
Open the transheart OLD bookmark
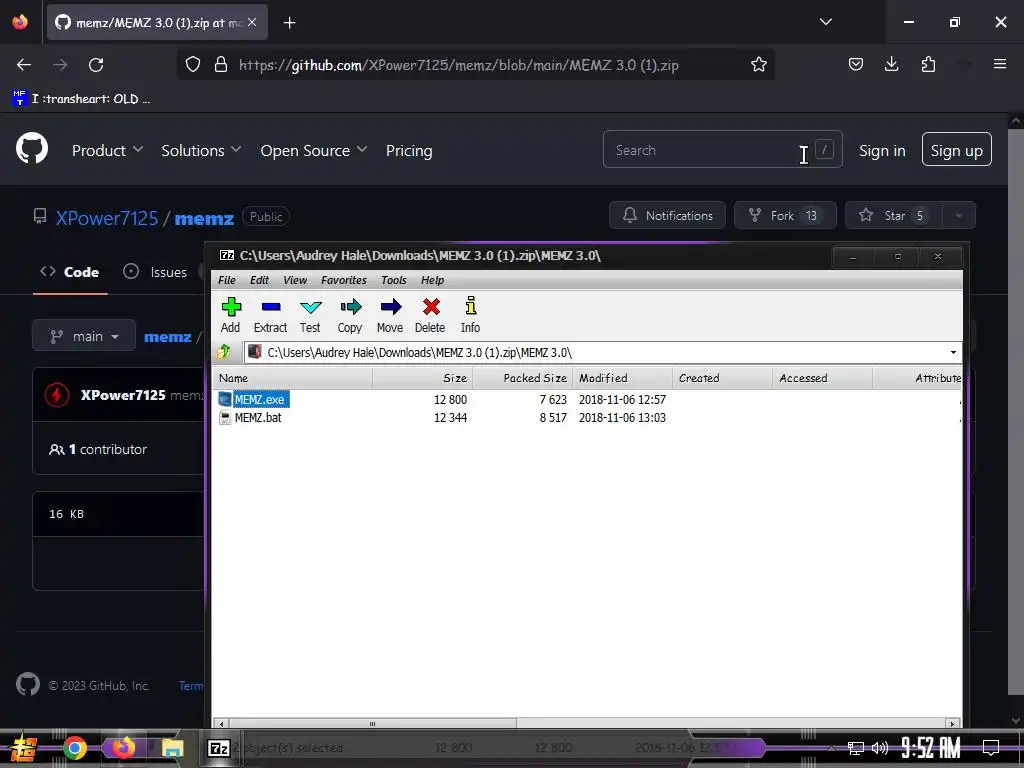pos(82,99)
